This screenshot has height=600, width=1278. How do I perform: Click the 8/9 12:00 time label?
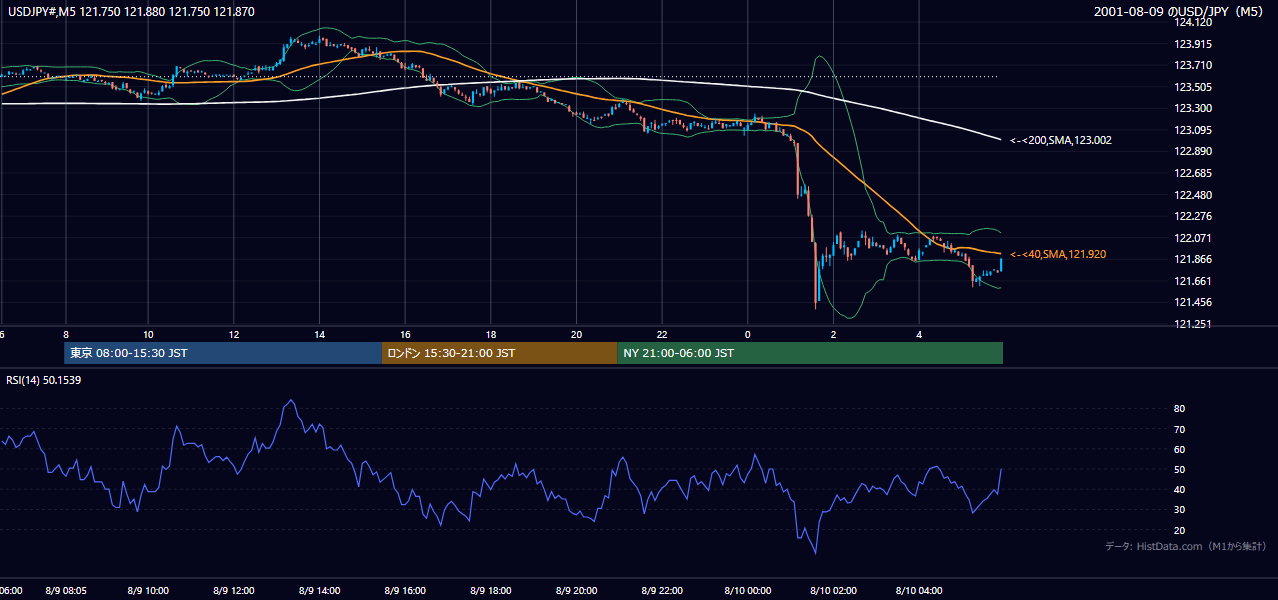click(x=235, y=590)
